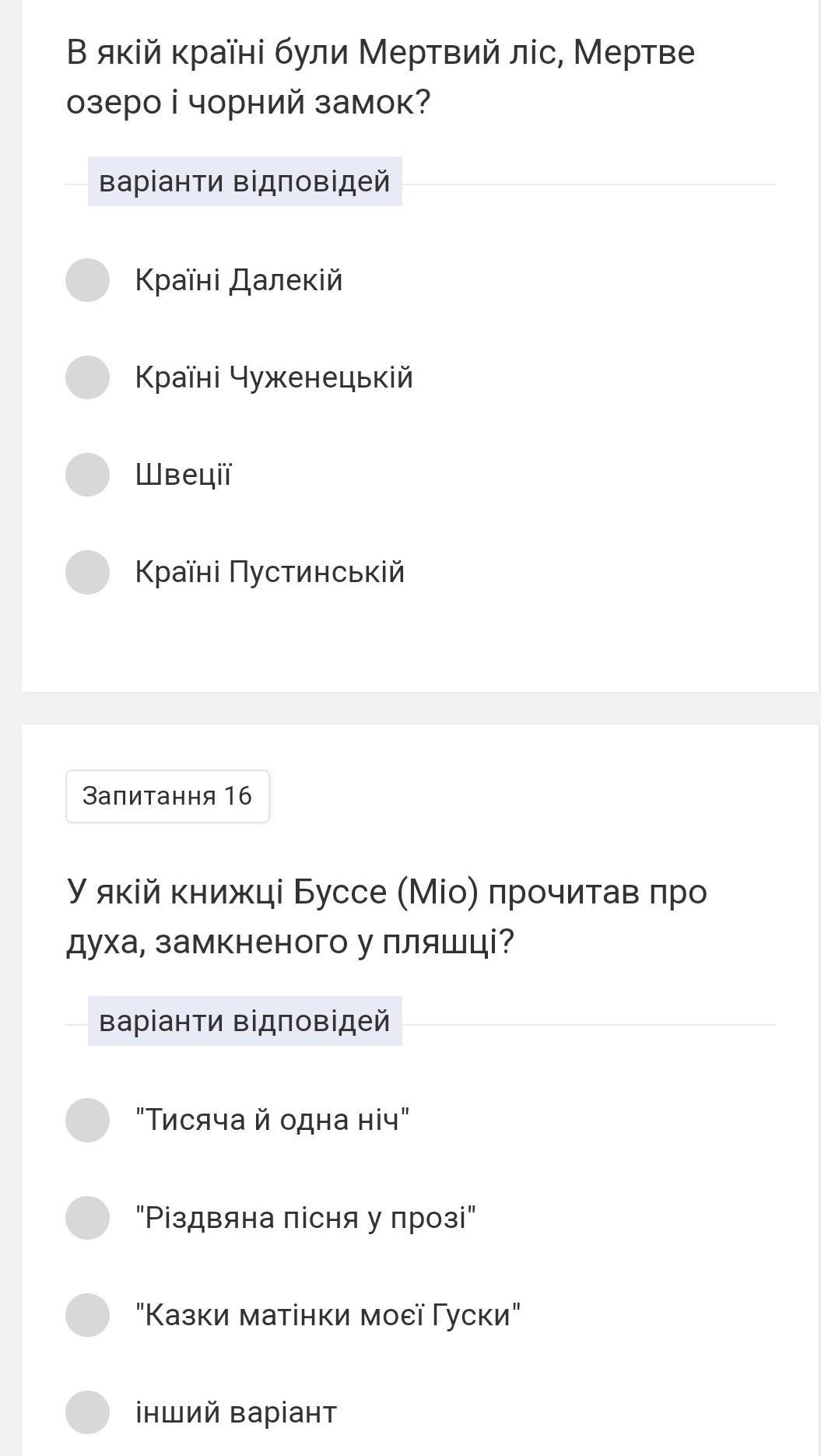
Task: Tap the answer label Країні Чуженецькій
Action: [274, 377]
